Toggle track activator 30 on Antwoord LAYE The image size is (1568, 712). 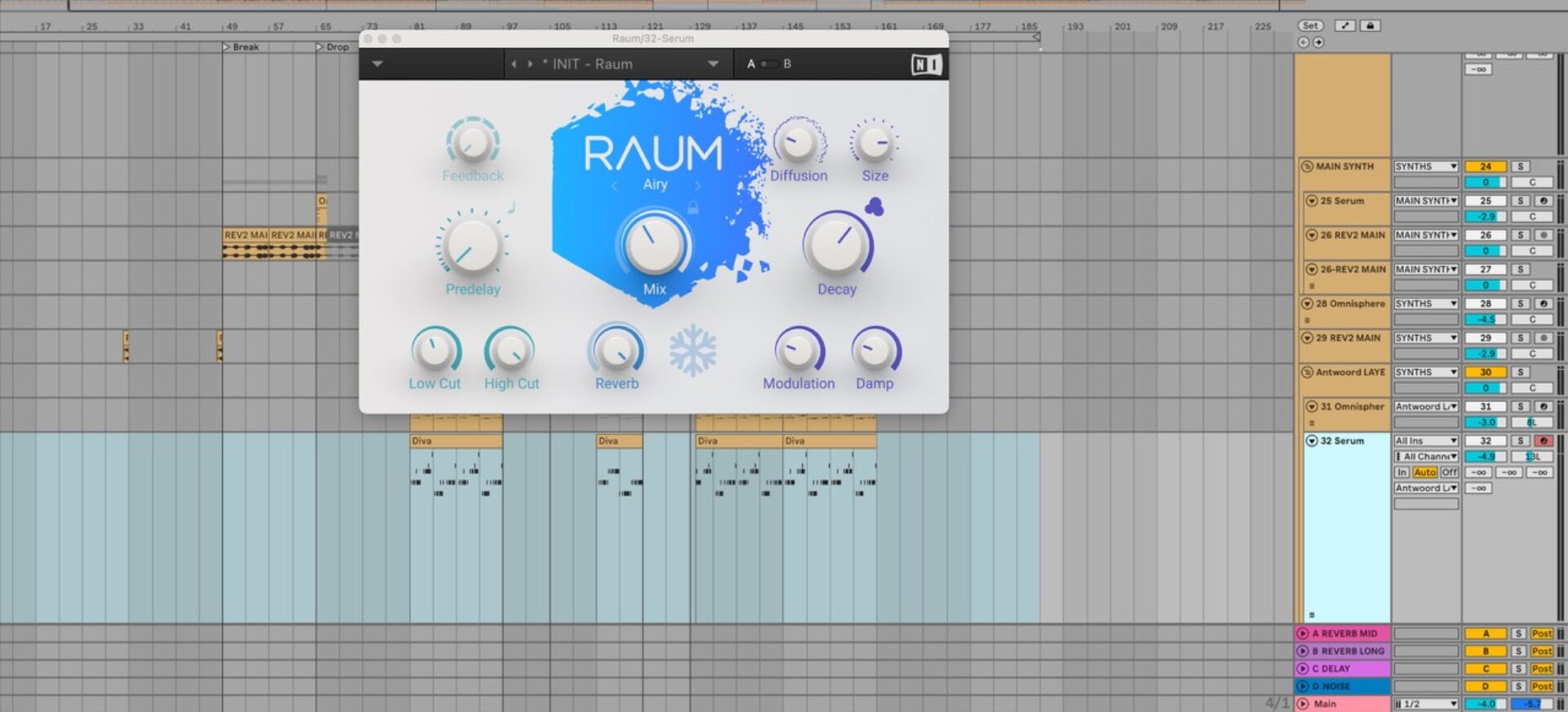click(x=1486, y=372)
